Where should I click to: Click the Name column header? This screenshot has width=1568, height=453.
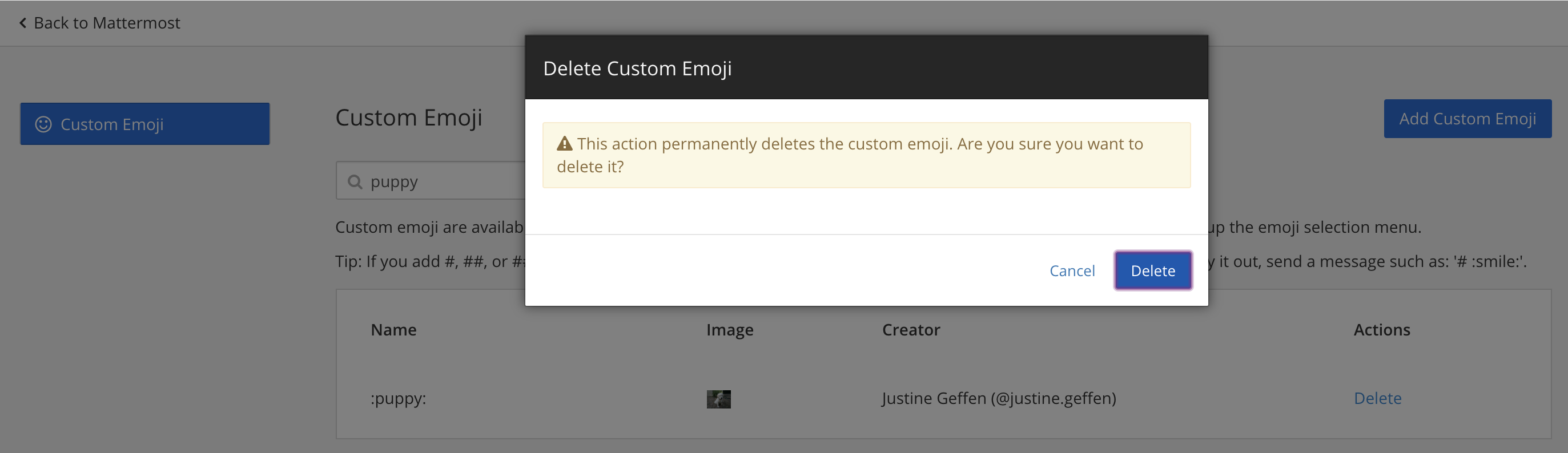[x=393, y=330]
